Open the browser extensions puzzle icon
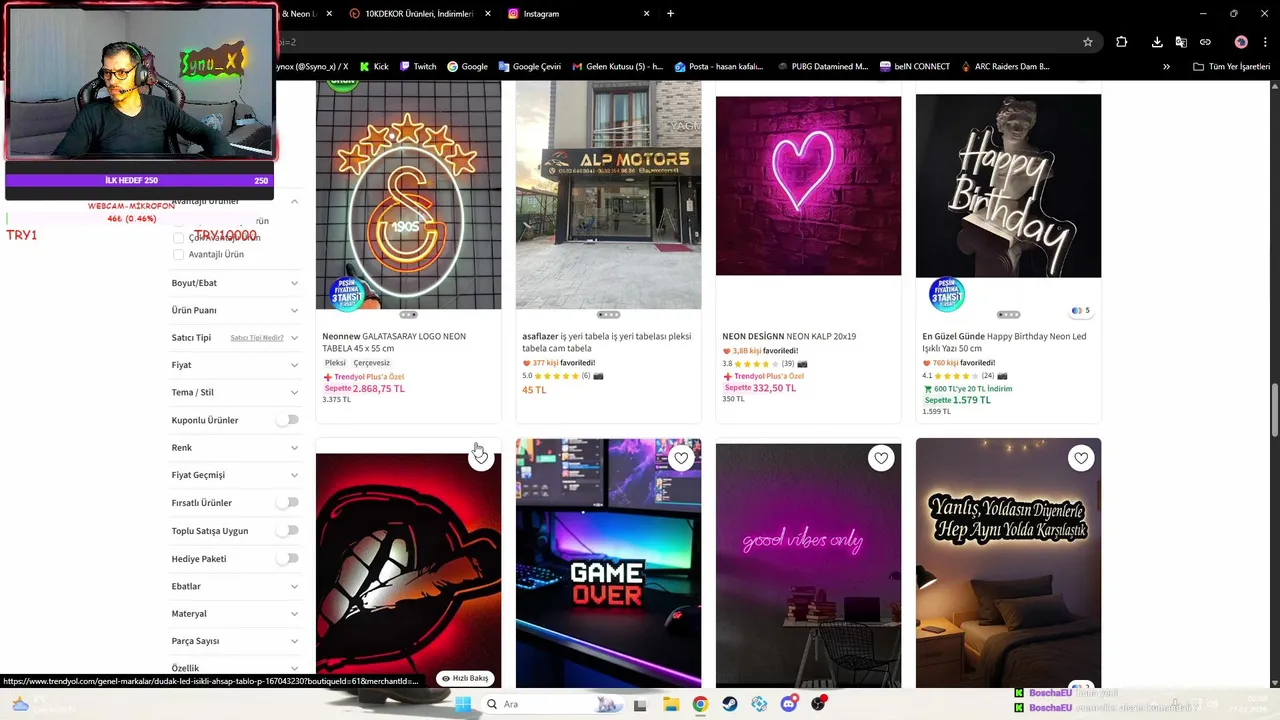 (x=1121, y=42)
